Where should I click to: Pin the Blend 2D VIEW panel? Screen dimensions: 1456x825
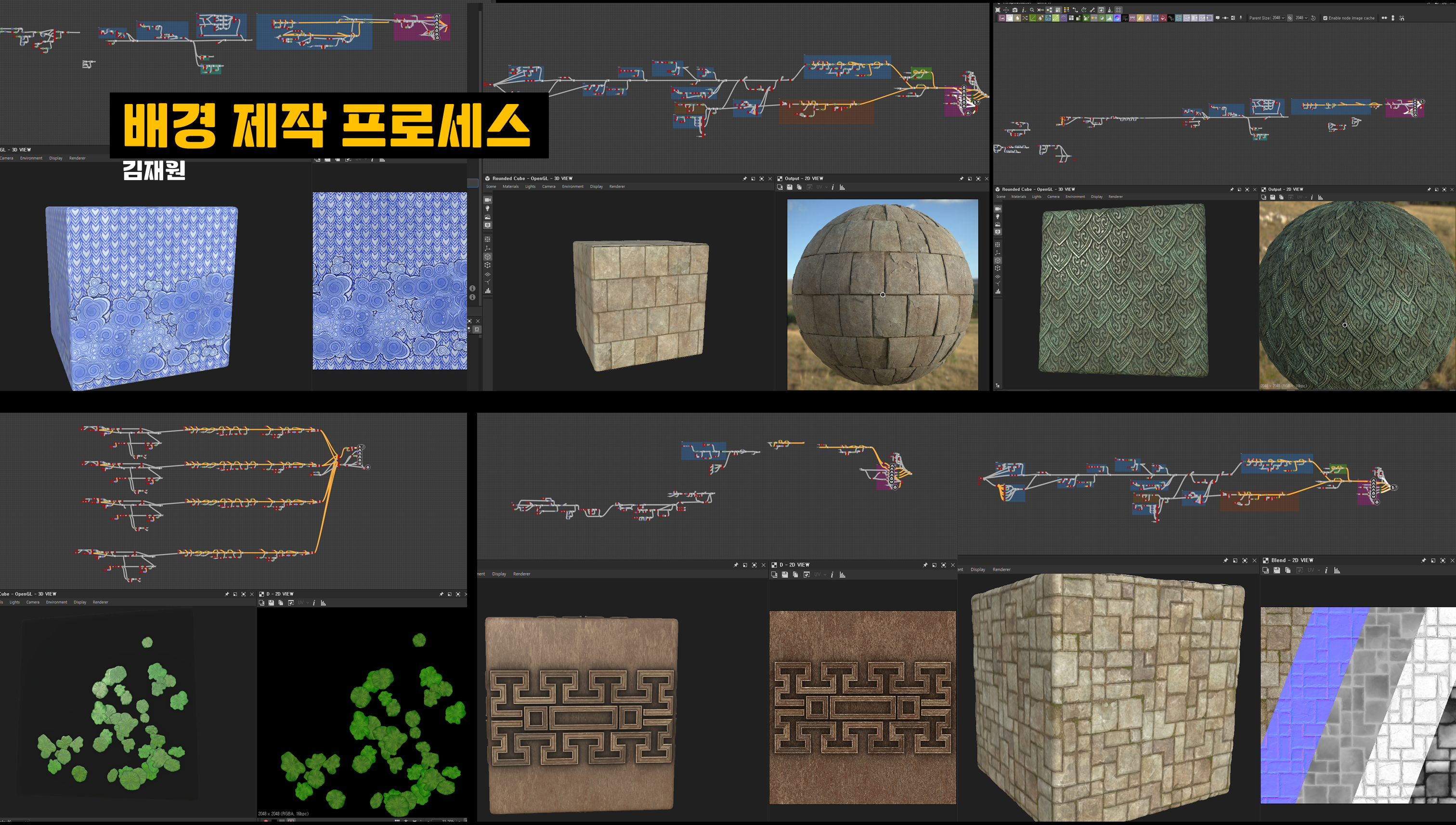click(1424, 561)
